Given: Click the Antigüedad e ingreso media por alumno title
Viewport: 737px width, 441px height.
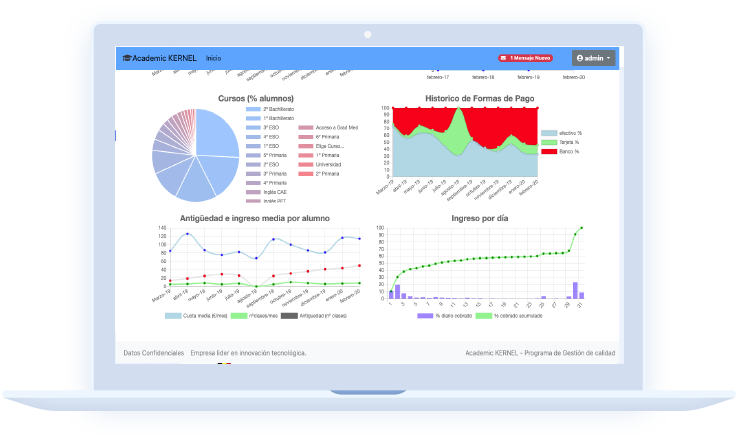Looking at the screenshot, I should (x=255, y=218).
